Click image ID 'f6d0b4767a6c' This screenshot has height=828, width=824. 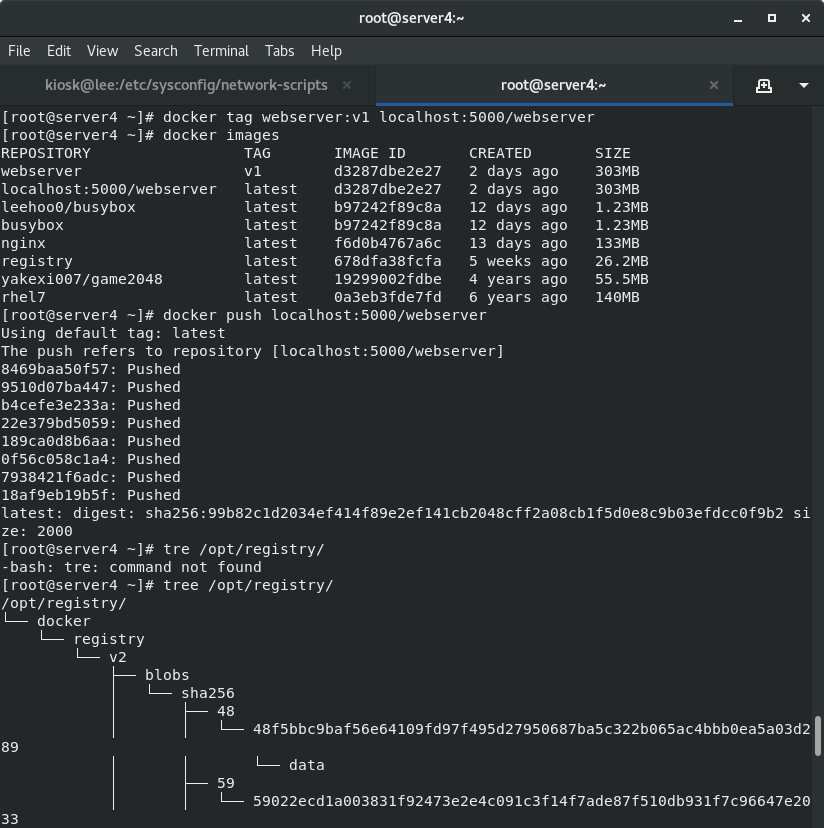[388, 243]
